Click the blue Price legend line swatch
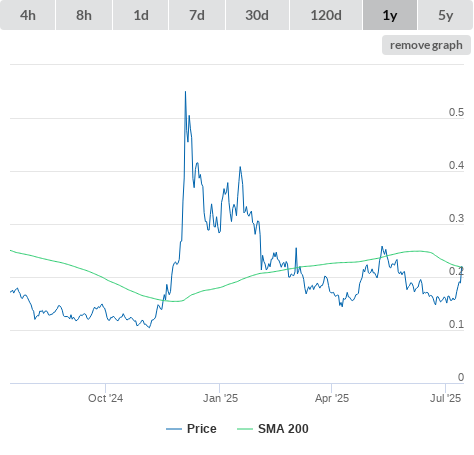 tap(174, 429)
